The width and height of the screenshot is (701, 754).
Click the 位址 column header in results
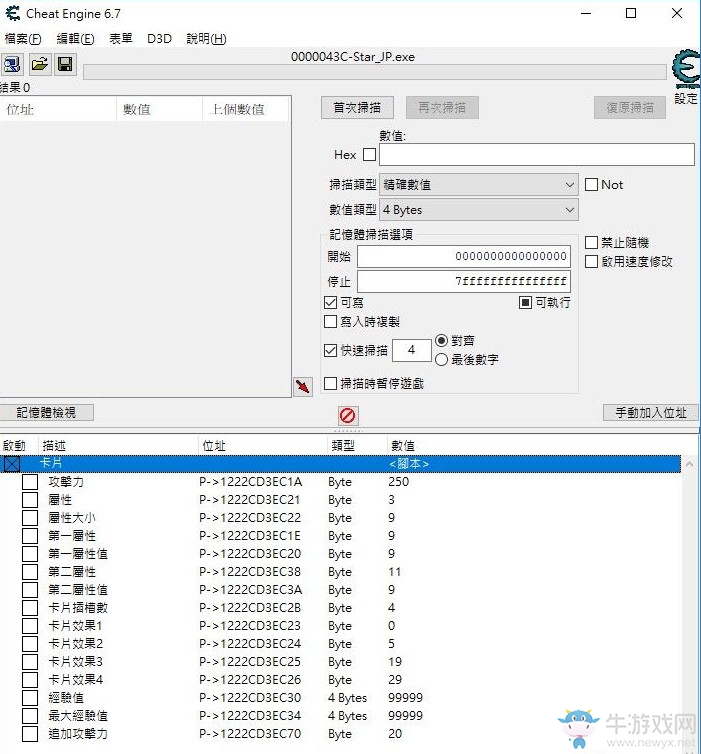click(x=58, y=109)
